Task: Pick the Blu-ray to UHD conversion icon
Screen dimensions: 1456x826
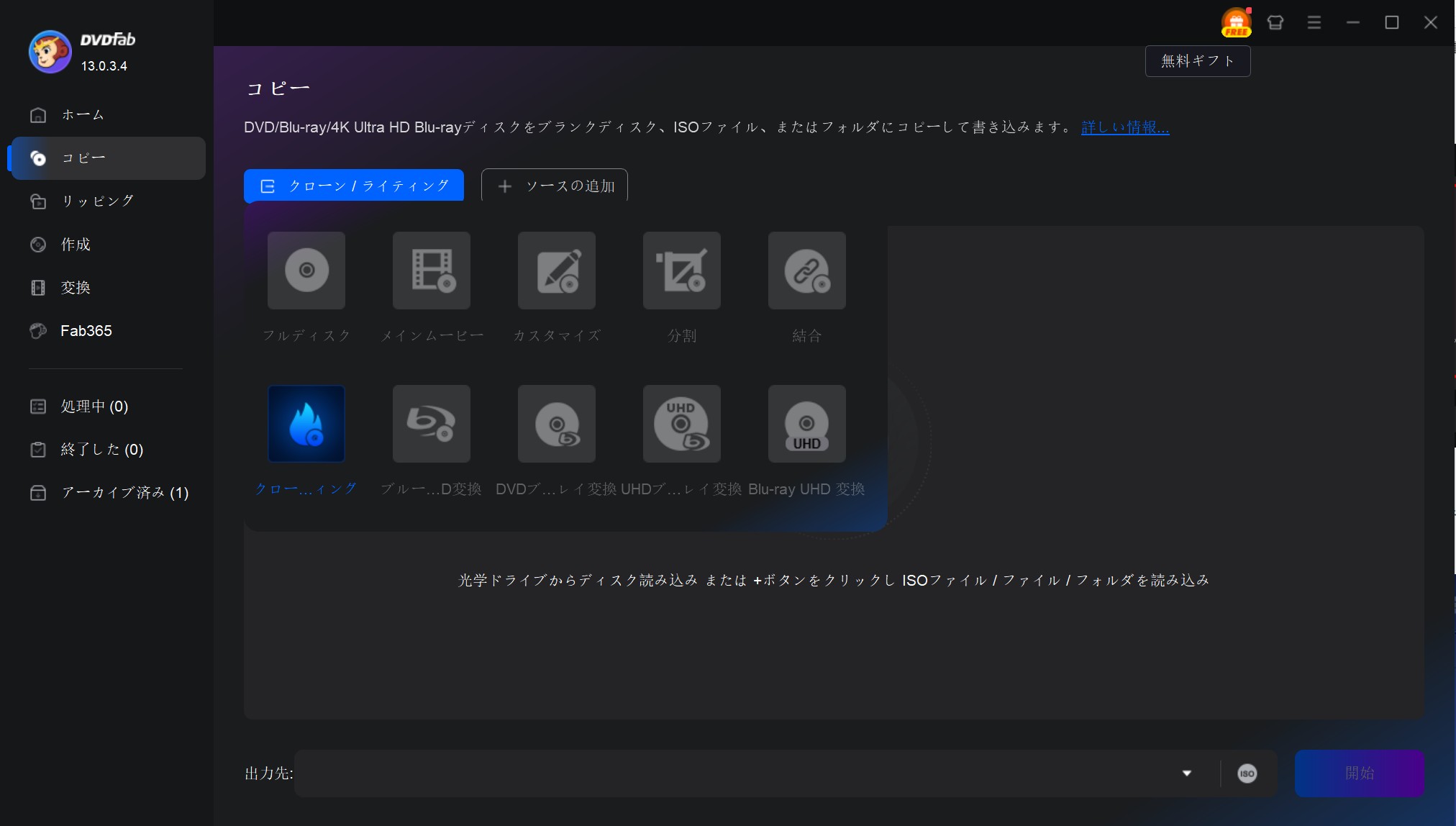Action: (x=807, y=424)
